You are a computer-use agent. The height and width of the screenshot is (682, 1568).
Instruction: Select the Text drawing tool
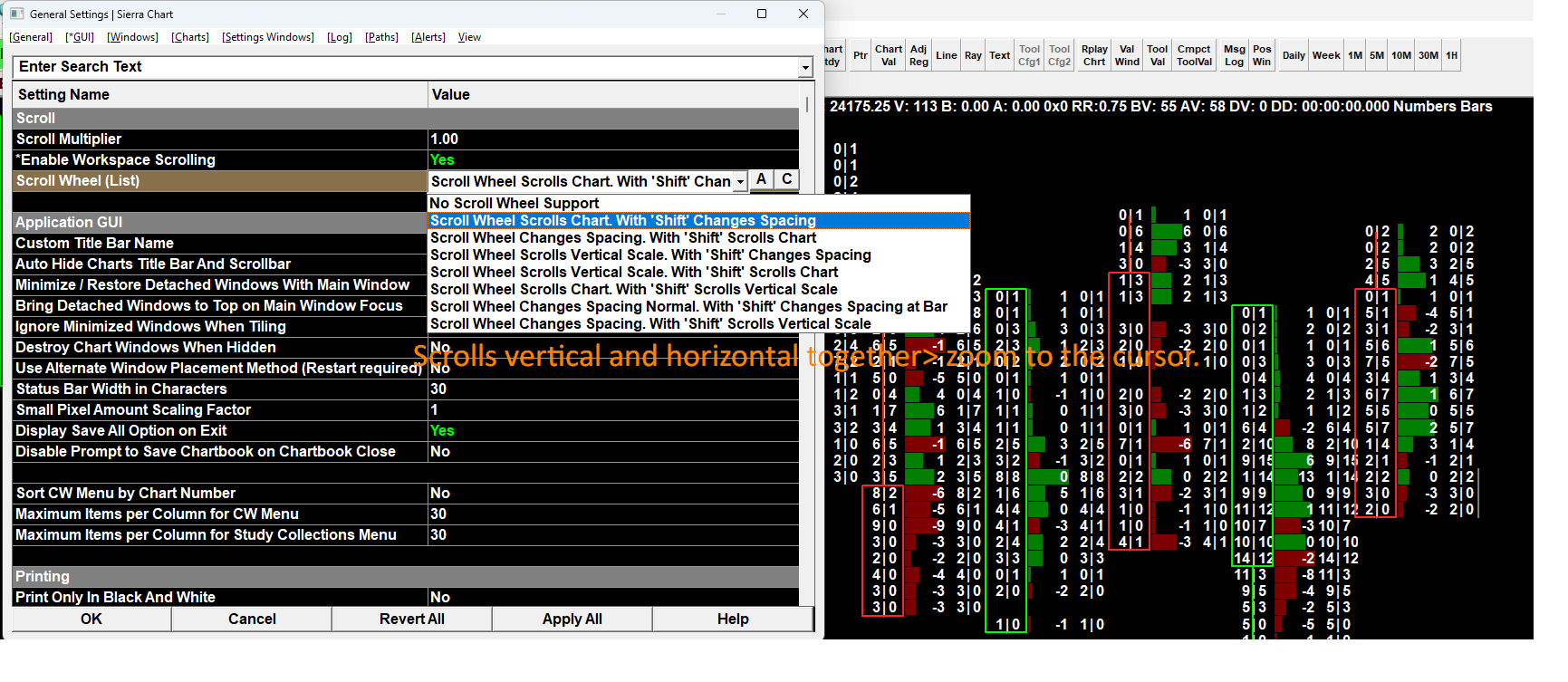(1000, 55)
